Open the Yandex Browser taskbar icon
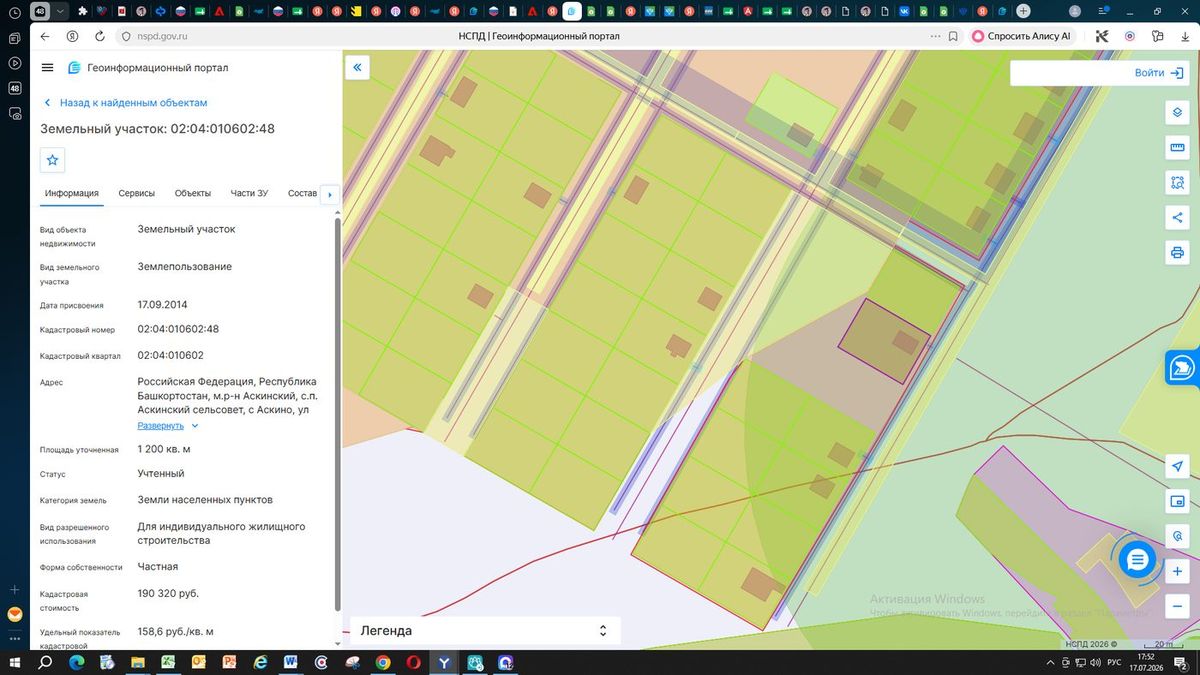The width and height of the screenshot is (1200, 675). tap(444, 662)
